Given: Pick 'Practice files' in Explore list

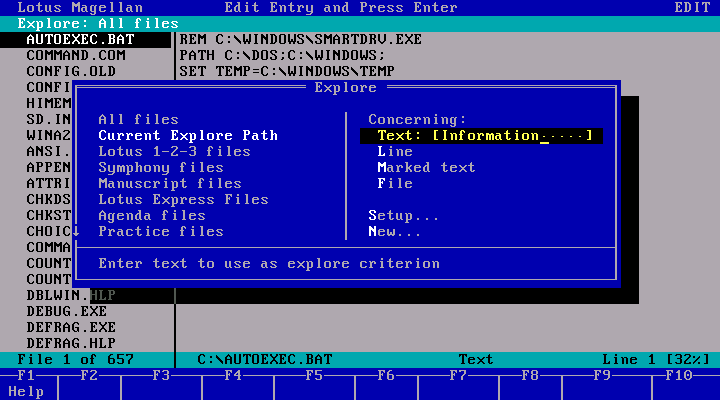Looking at the screenshot, I should pyautogui.click(x=161, y=231).
